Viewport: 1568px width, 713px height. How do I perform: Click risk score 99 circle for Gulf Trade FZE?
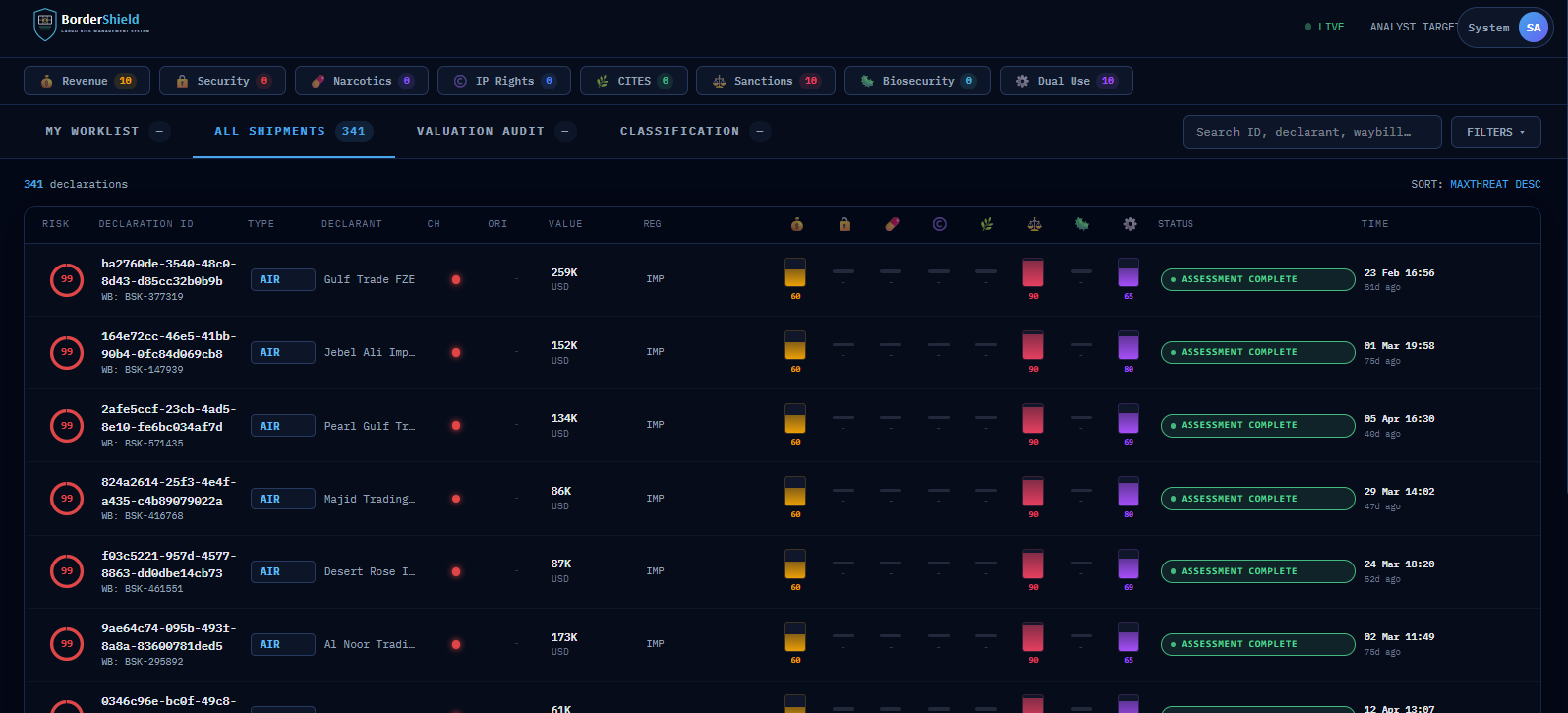click(x=67, y=279)
